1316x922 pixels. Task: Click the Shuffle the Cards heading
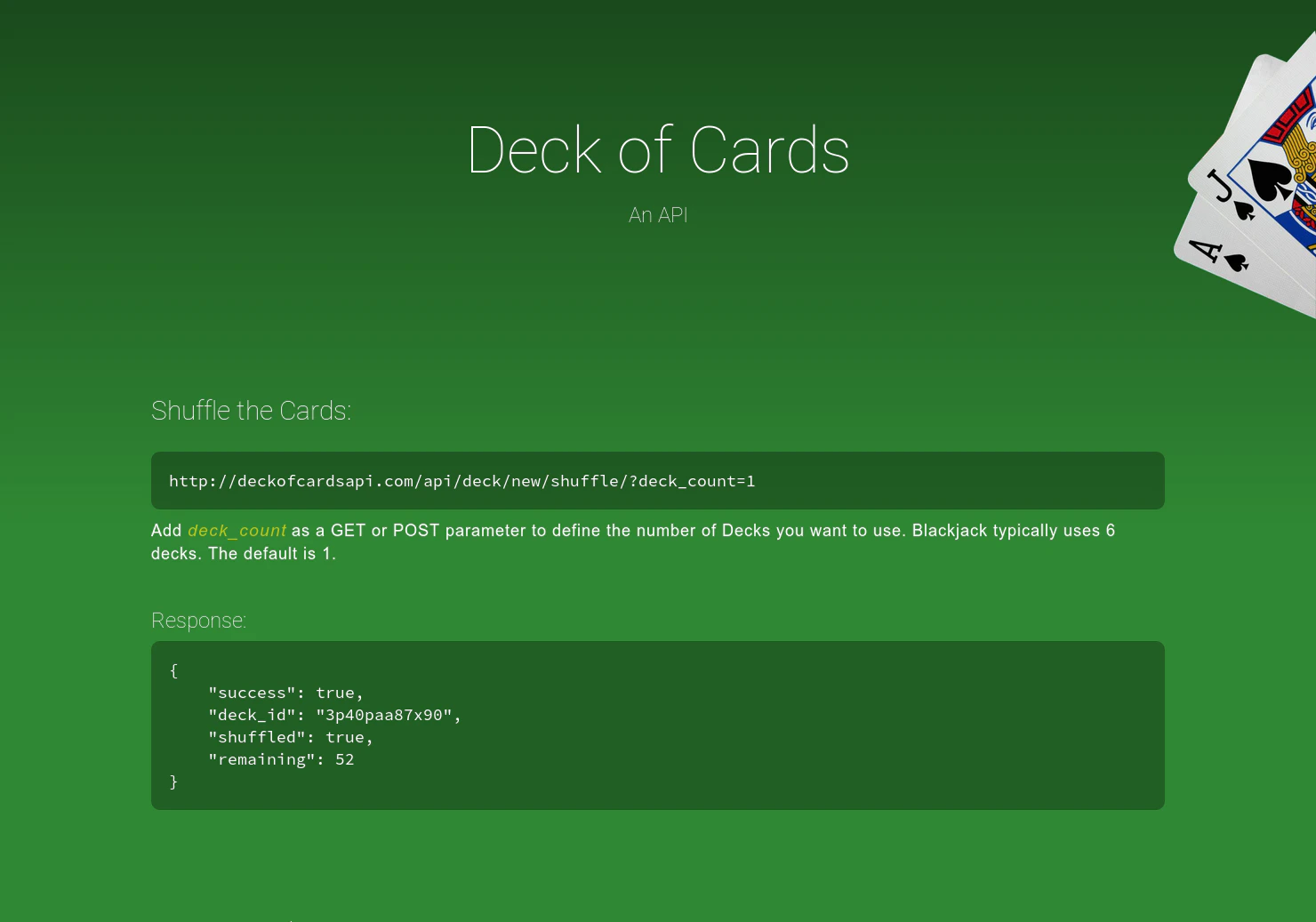coord(251,411)
